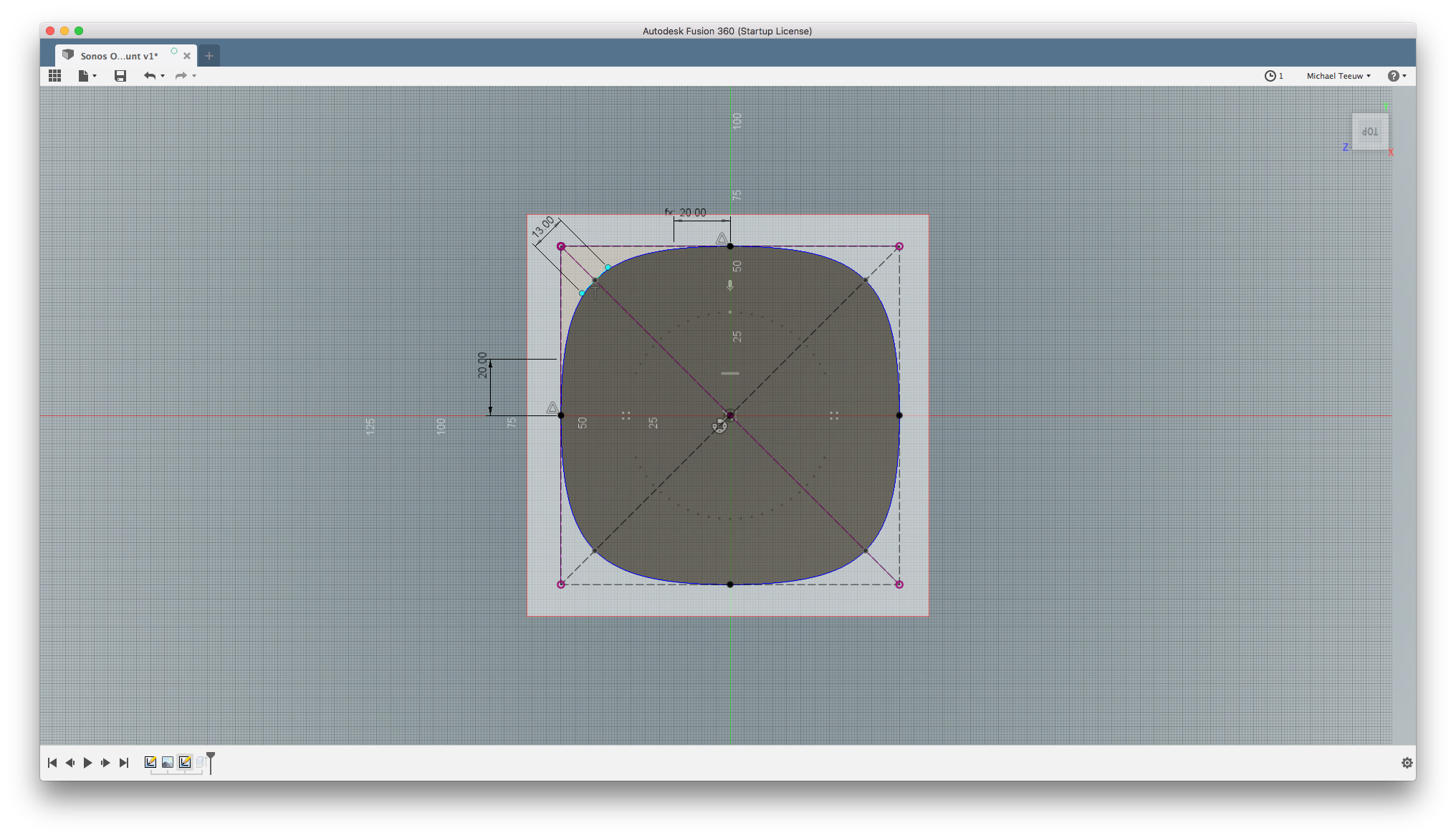The width and height of the screenshot is (1456, 838).
Task: Jump to the beginning of the timeline
Action: click(x=52, y=763)
